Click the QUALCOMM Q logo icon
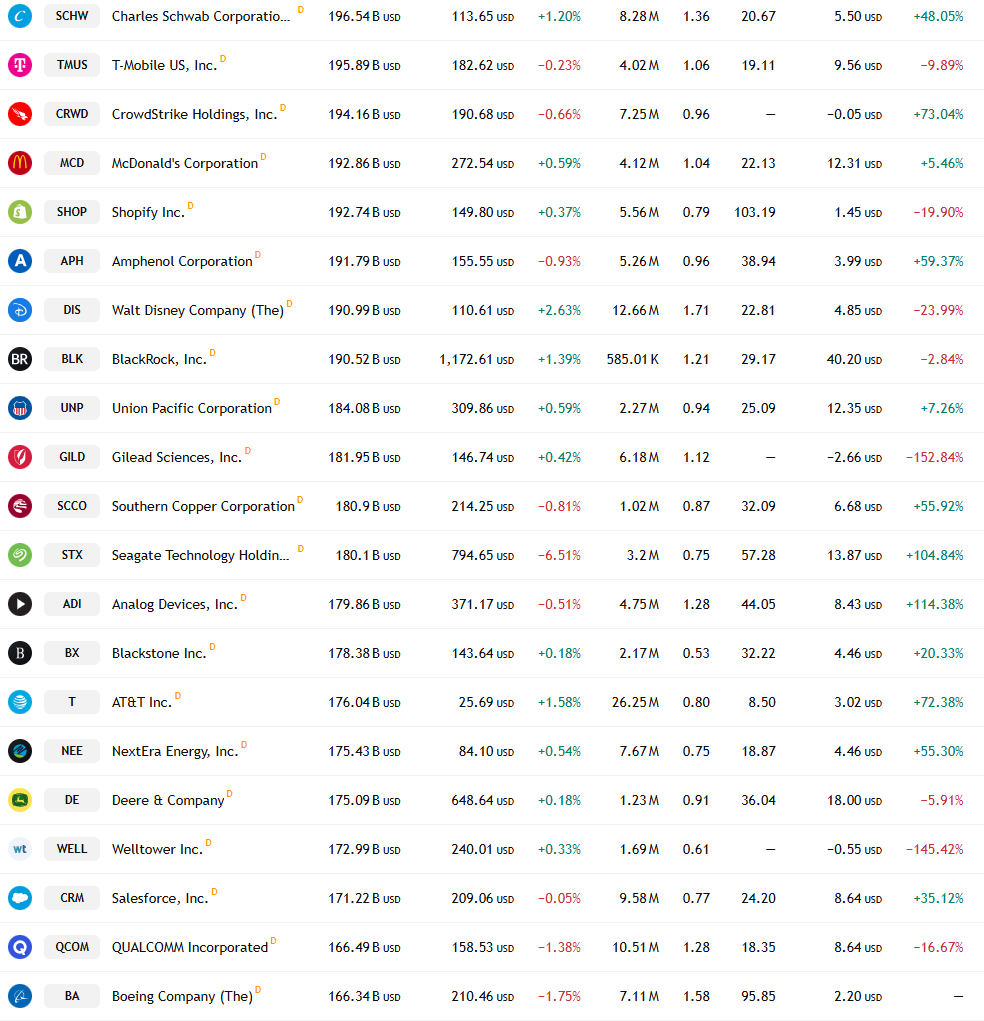 pyautogui.click(x=20, y=947)
